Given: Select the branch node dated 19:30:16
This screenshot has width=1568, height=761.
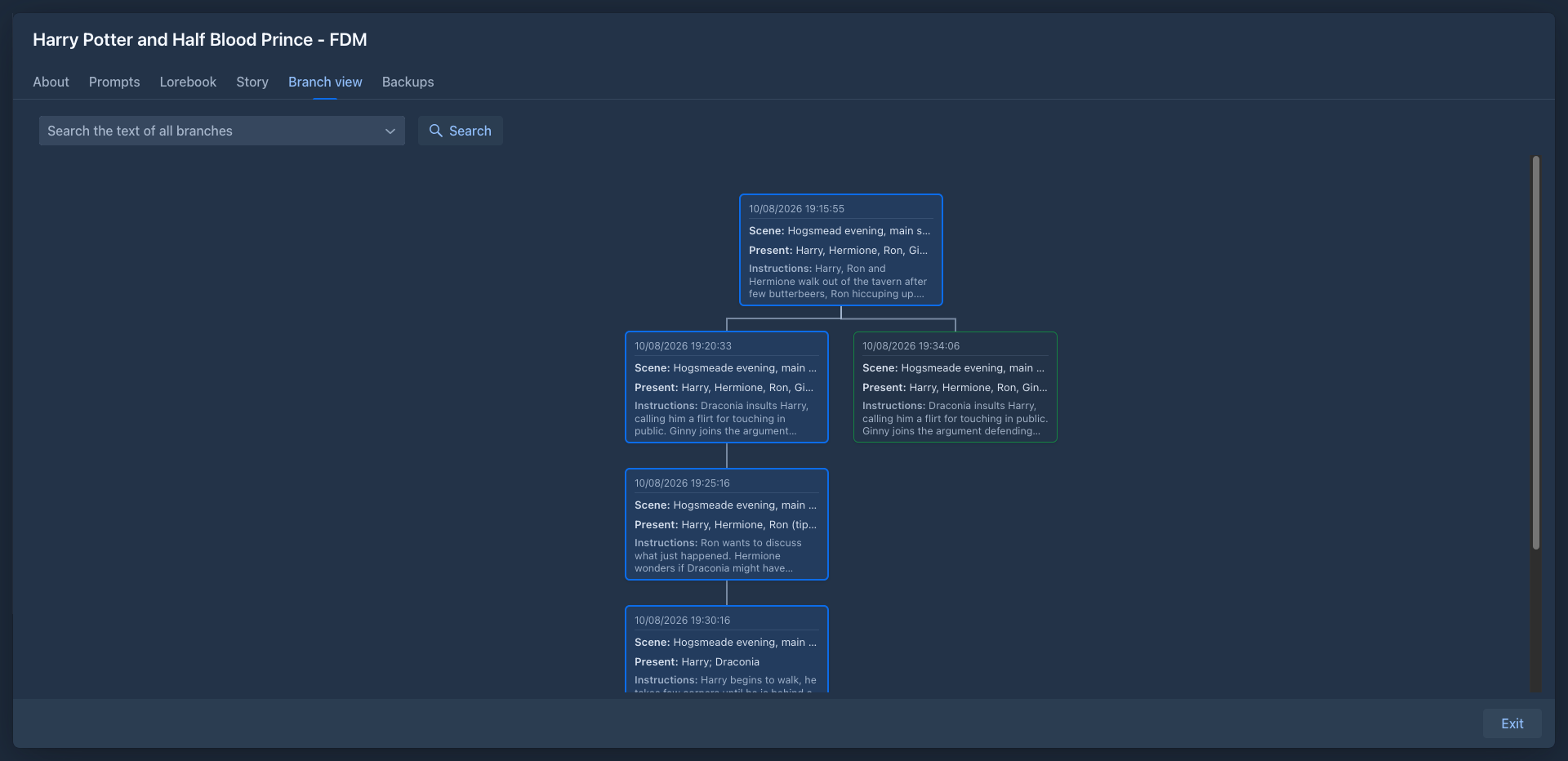Looking at the screenshot, I should pyautogui.click(x=727, y=649).
